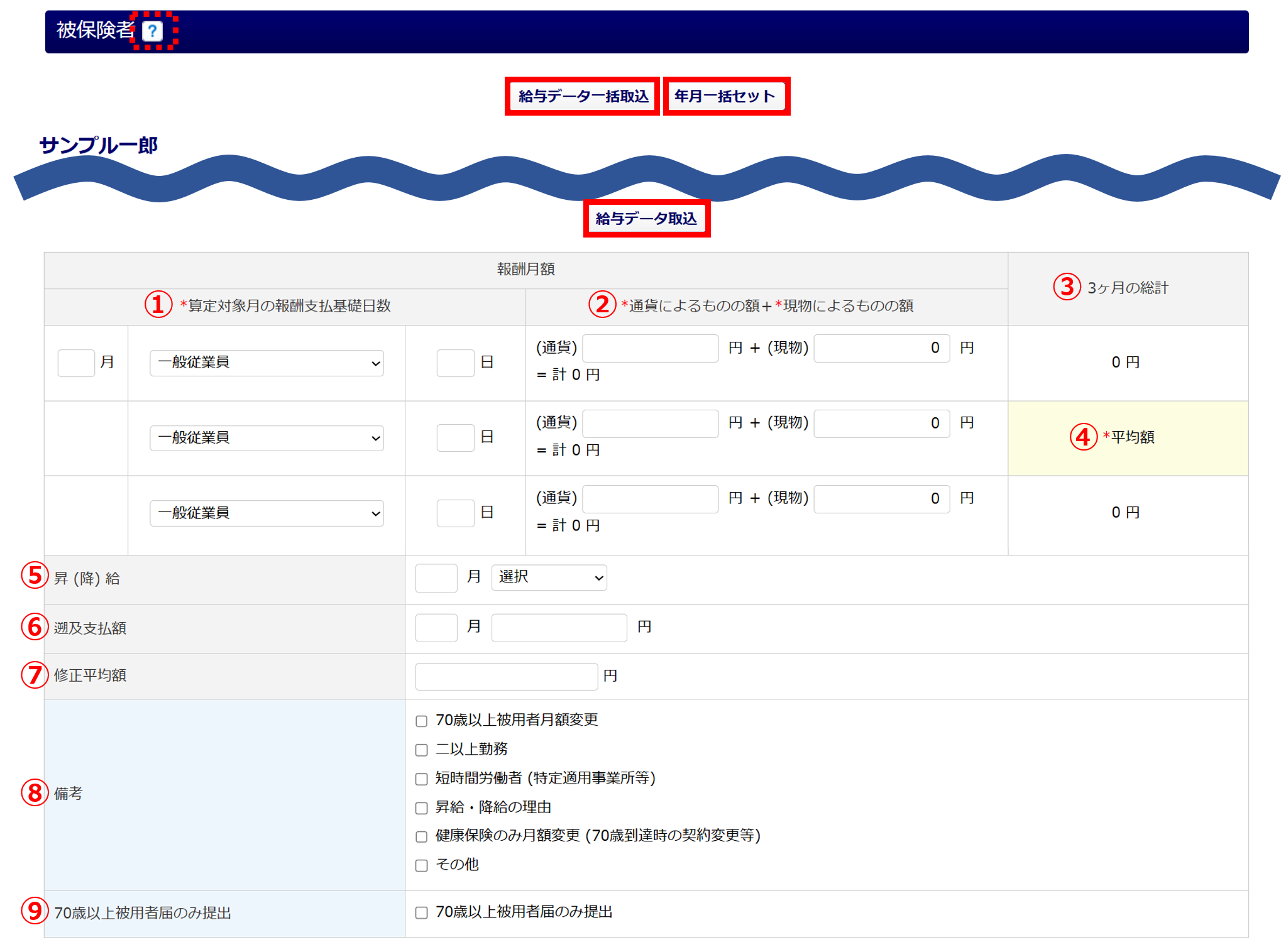Open the second row 一般従業員 dropdown
This screenshot has height=952, width=1281.
267,438
